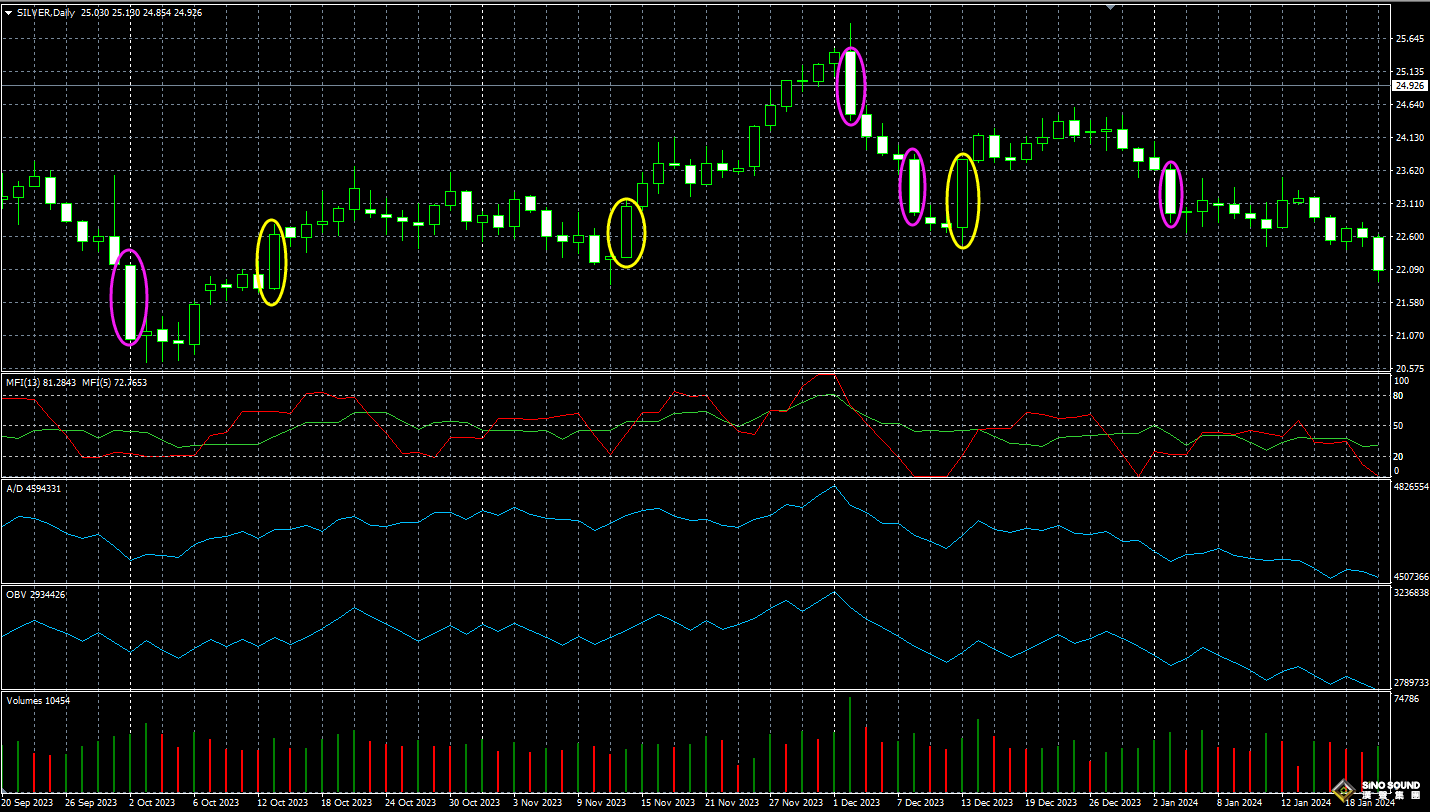
Task: Click the 25.645 price axis label
Action: coord(1408,39)
